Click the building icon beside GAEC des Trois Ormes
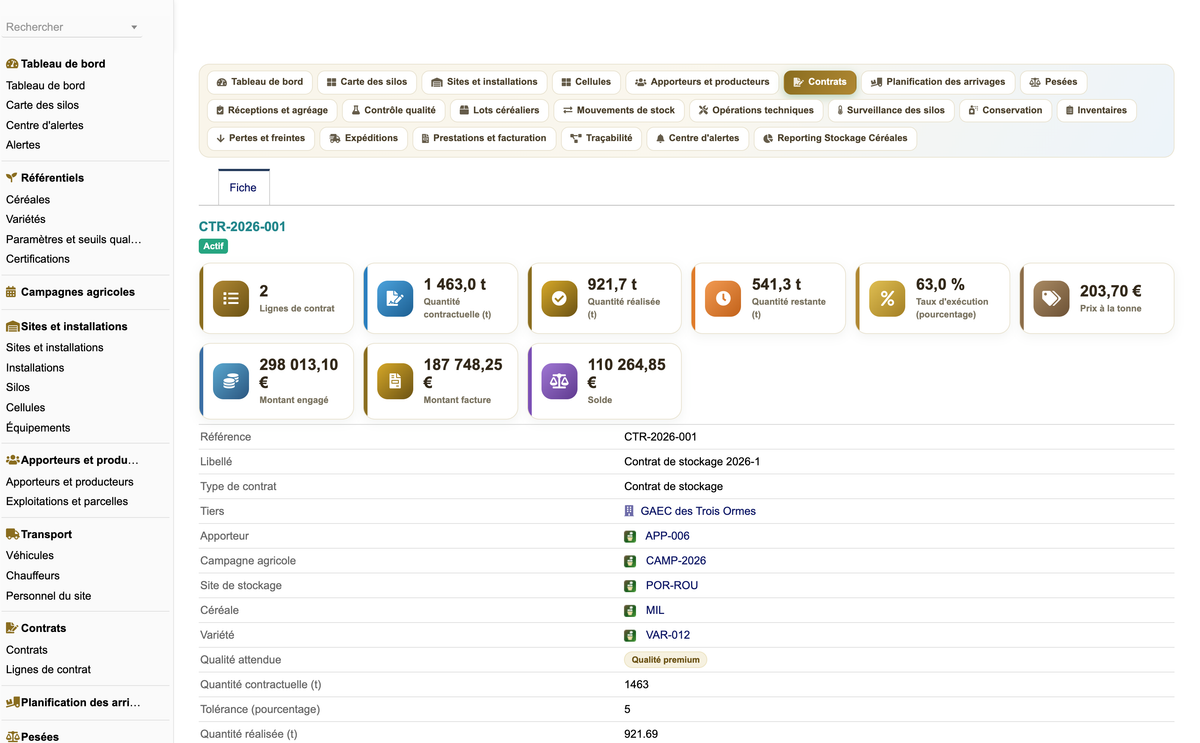Image resolution: width=1200 pixels, height=743 pixels. click(x=629, y=511)
